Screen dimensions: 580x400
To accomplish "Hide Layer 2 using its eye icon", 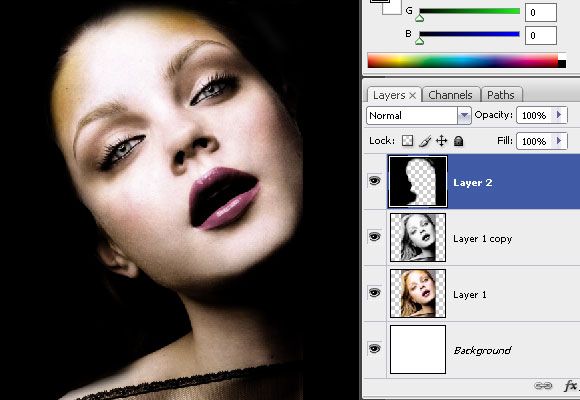I will click(x=374, y=181).
